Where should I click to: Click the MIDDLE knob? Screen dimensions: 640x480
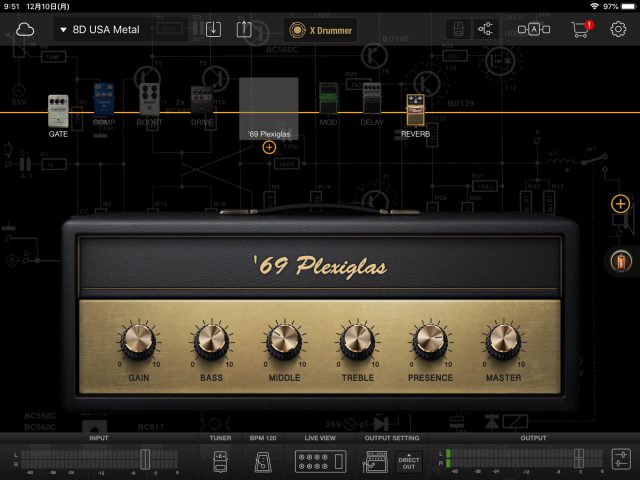284,340
